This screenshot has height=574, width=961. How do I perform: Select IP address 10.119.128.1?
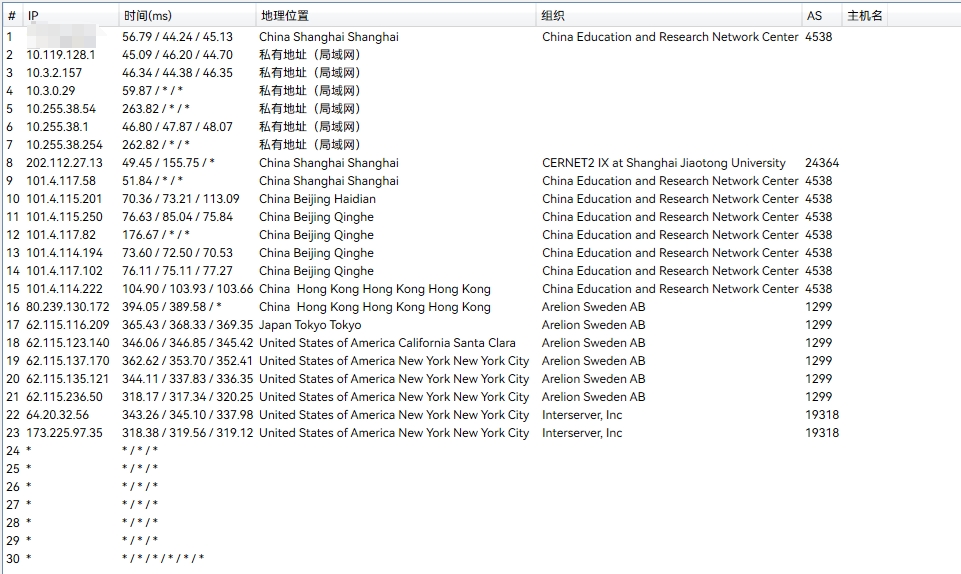(x=61, y=55)
